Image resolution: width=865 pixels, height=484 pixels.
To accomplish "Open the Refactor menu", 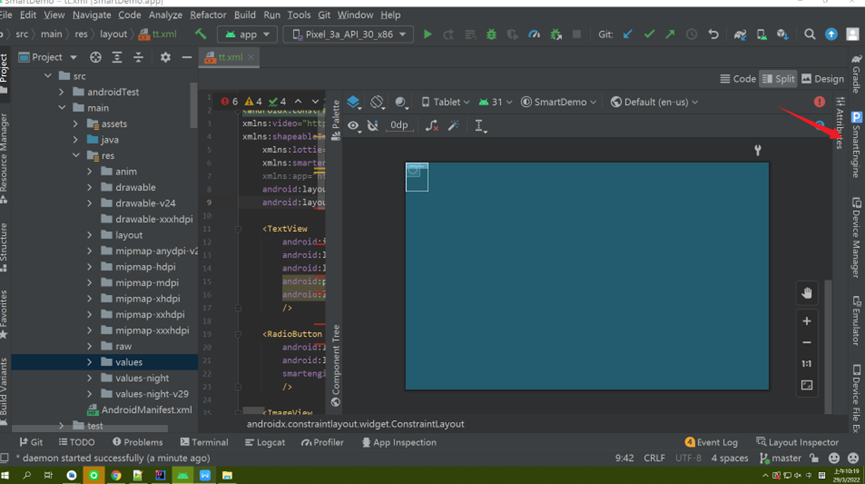I will [x=208, y=15].
